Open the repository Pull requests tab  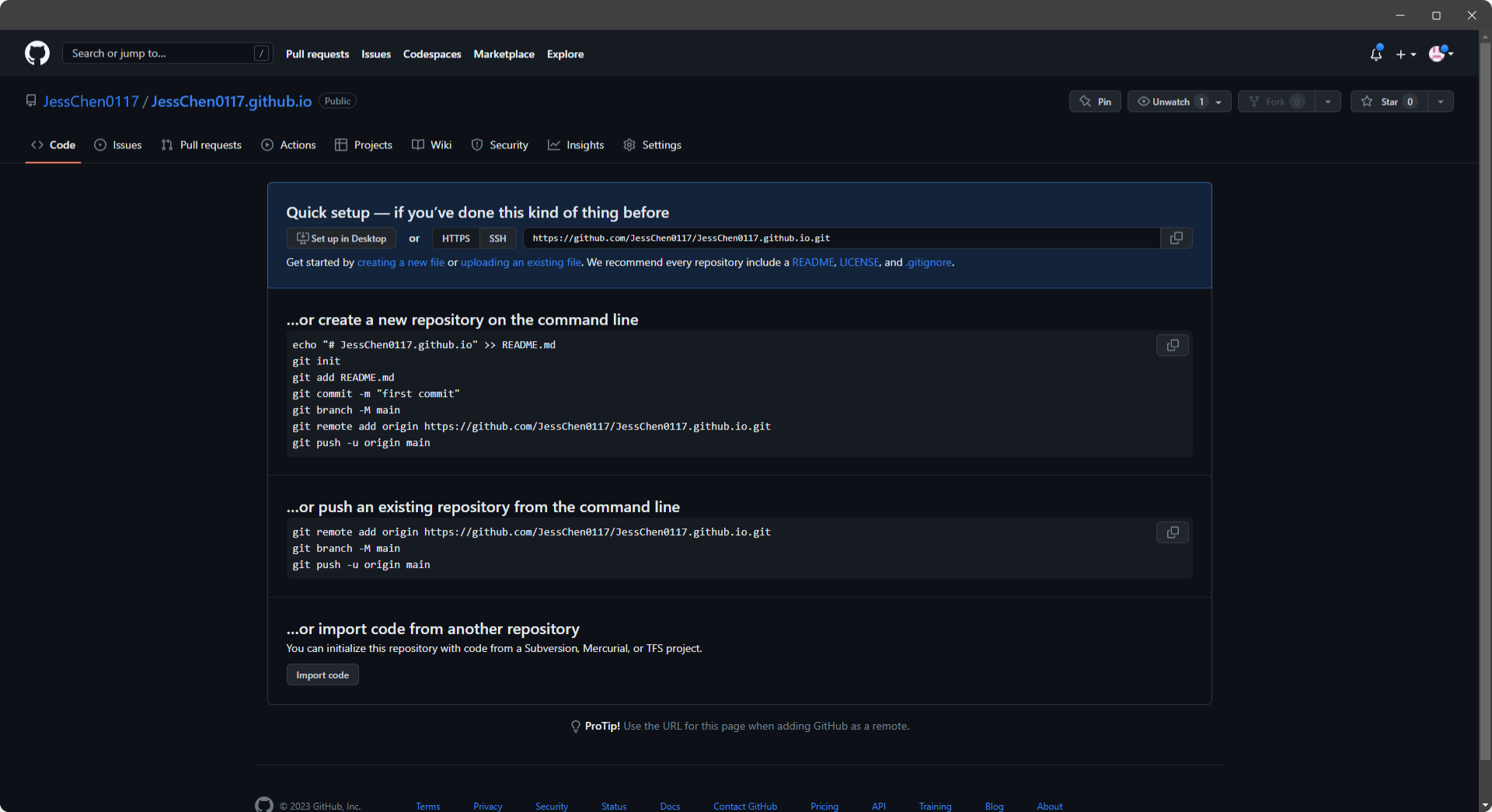[x=201, y=145]
